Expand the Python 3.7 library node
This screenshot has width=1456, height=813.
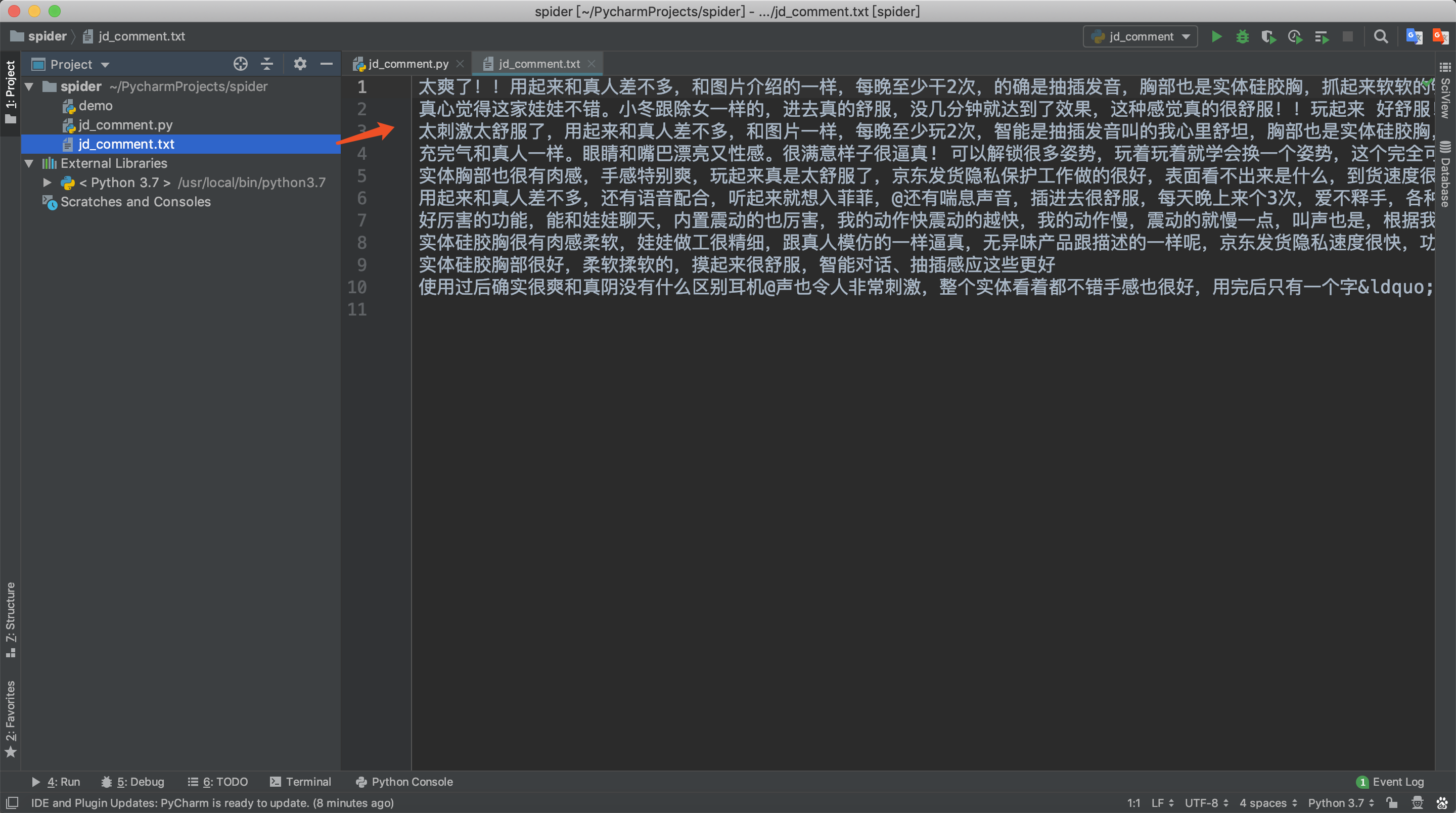pos(48,183)
